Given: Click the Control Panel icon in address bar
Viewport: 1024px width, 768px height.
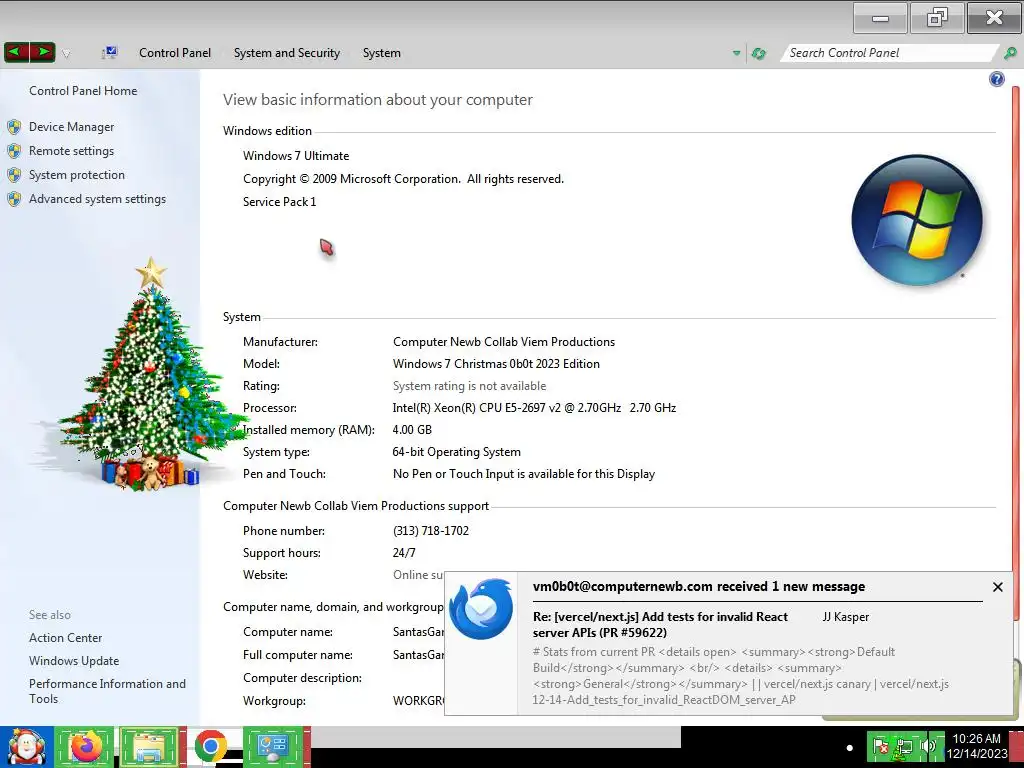Looking at the screenshot, I should pos(109,53).
